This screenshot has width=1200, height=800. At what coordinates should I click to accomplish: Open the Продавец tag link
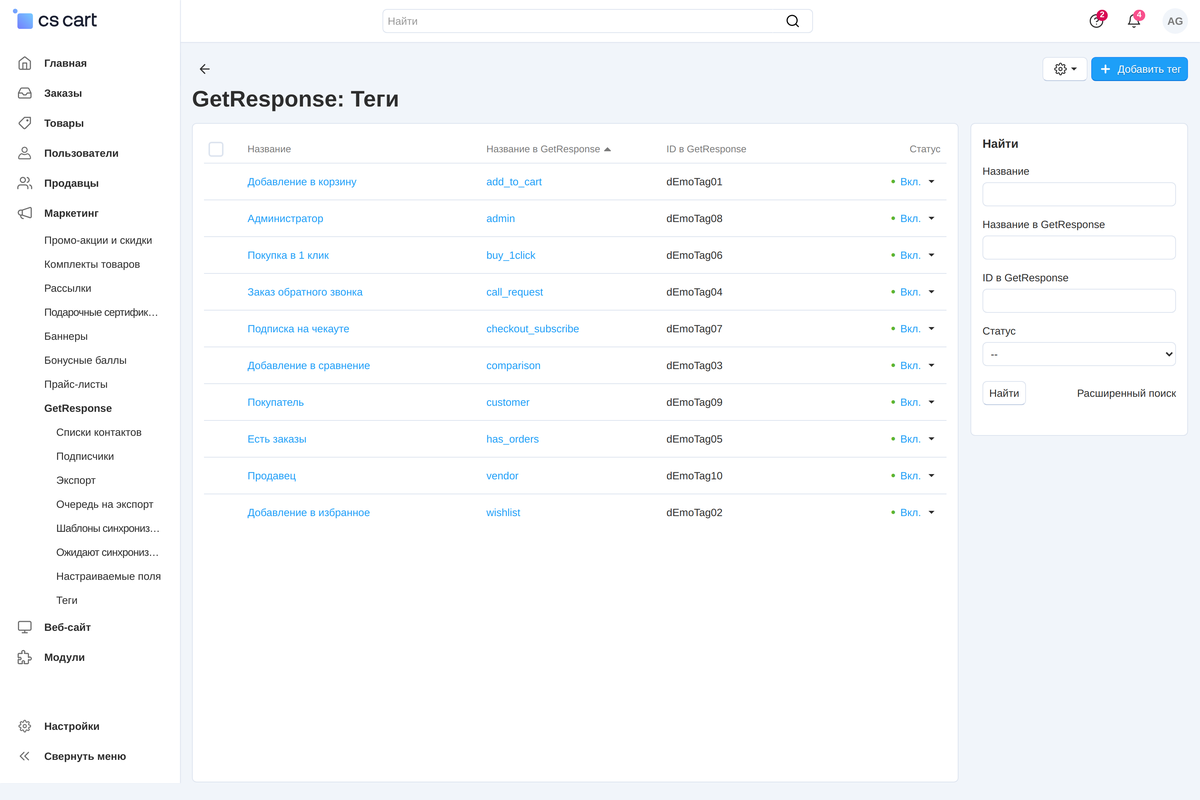(x=271, y=476)
